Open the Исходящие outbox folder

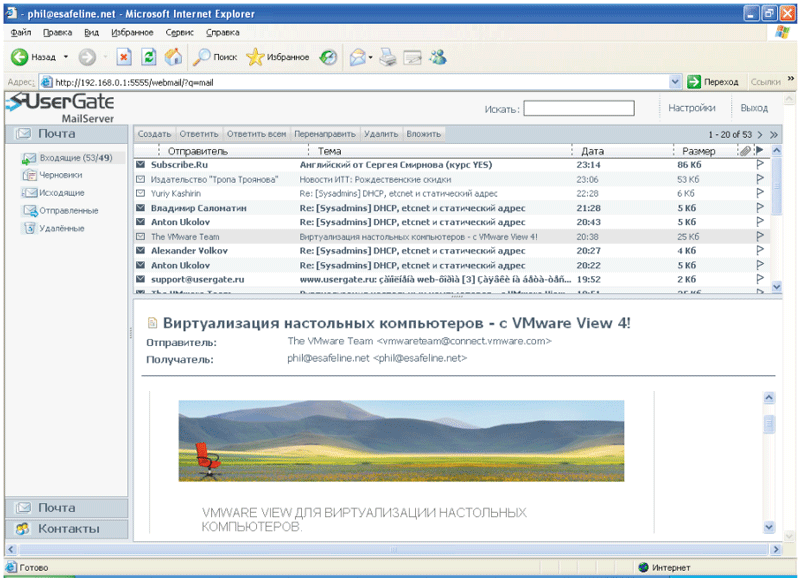click(x=53, y=193)
